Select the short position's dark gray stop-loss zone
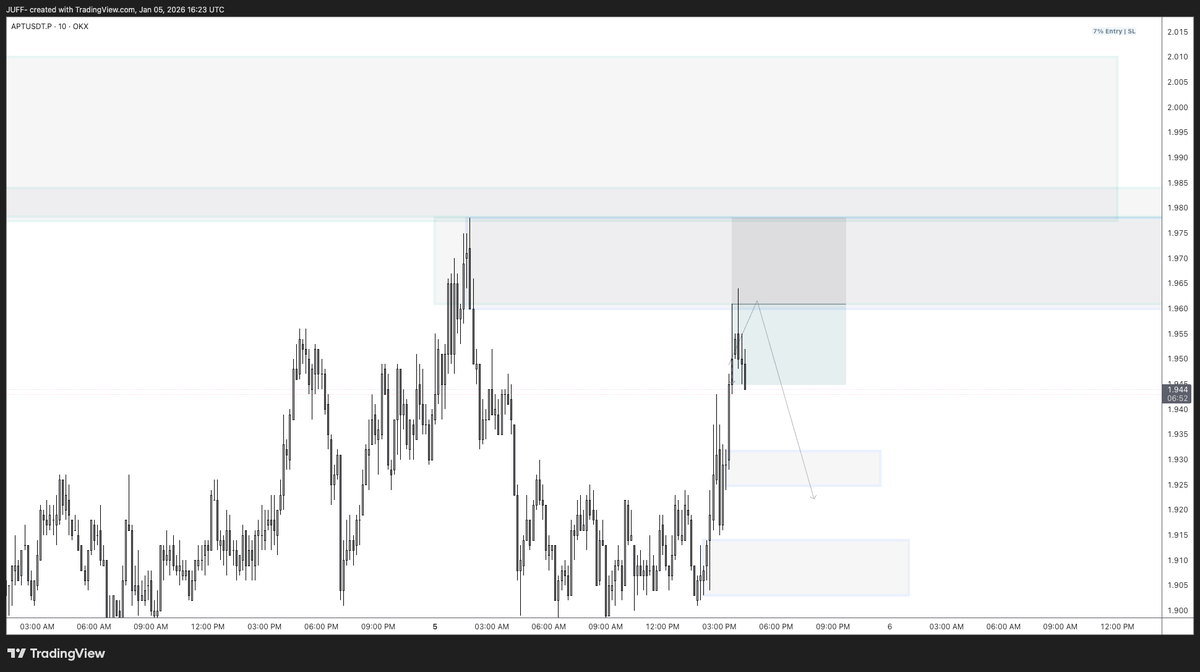 tap(789, 261)
